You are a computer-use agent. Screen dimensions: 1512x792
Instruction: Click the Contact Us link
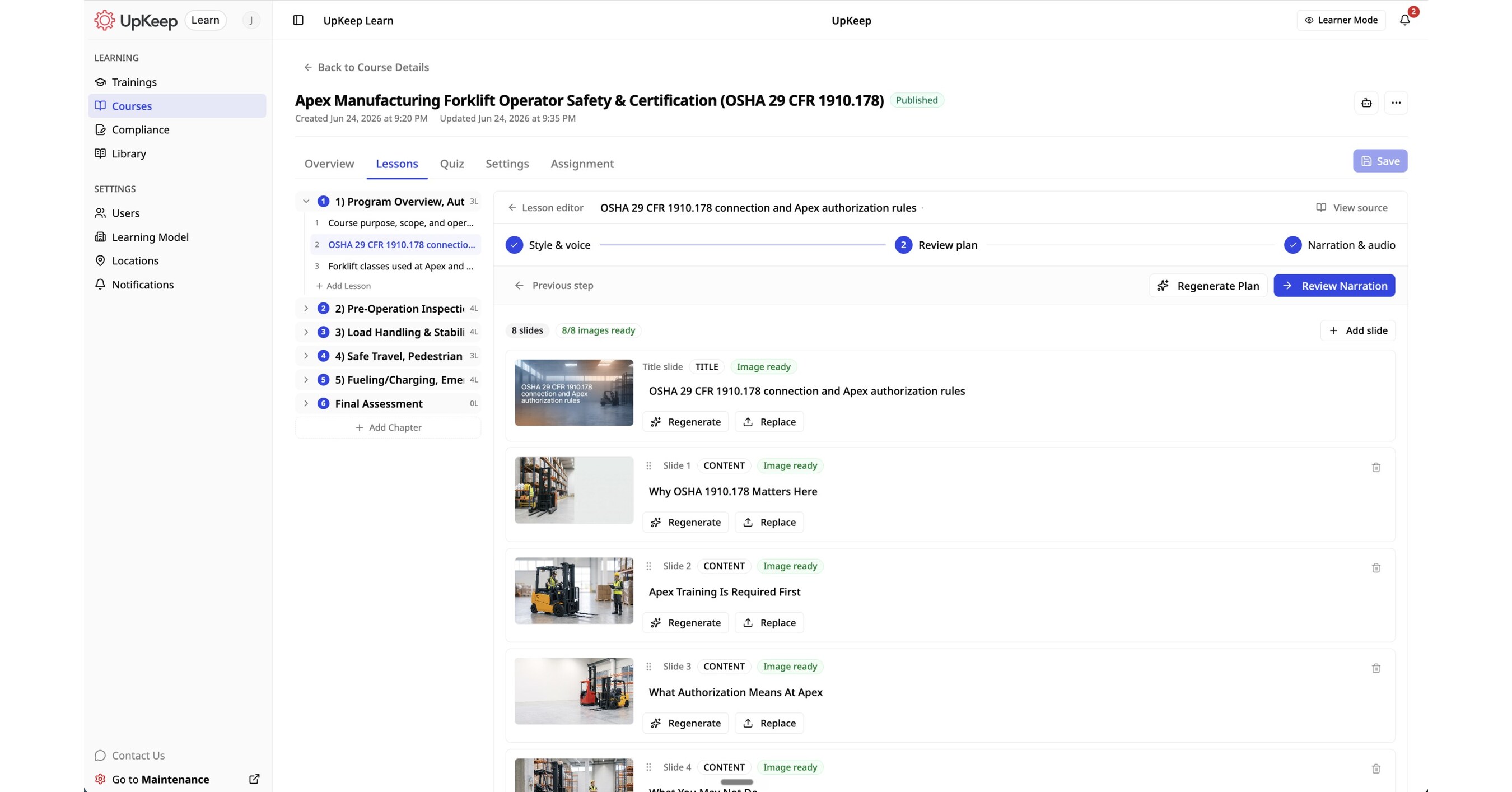[130, 756]
